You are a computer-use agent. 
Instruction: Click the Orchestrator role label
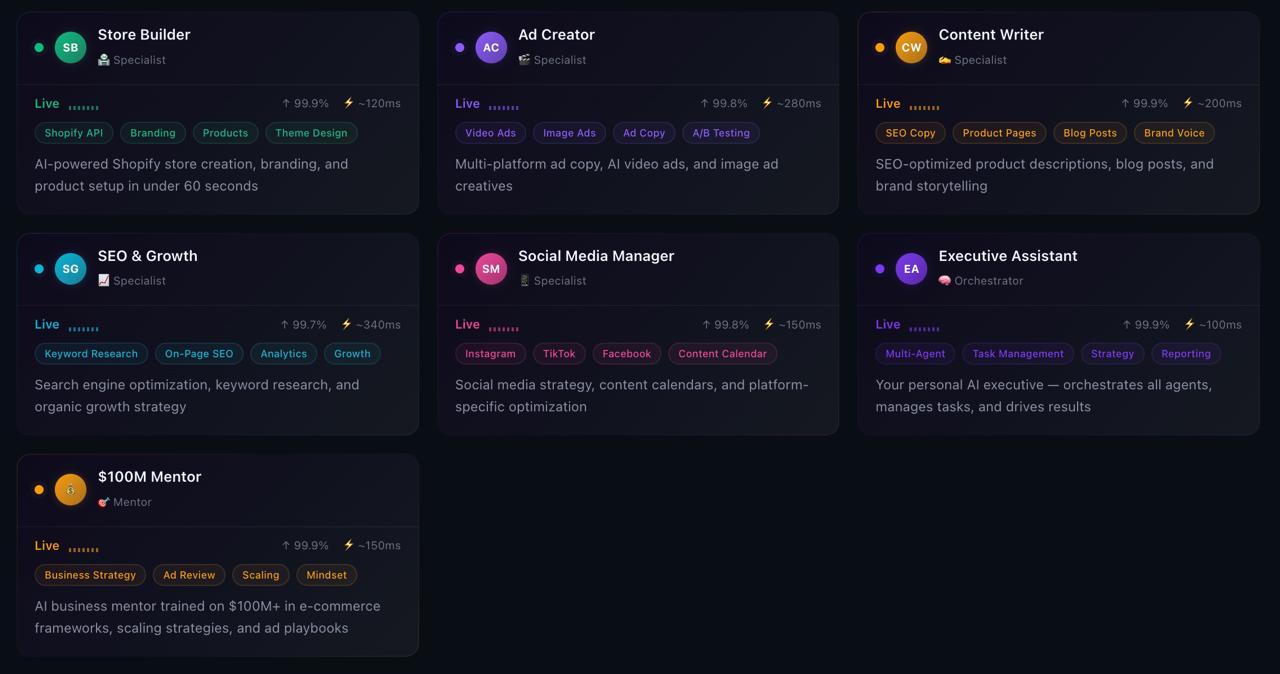(989, 281)
